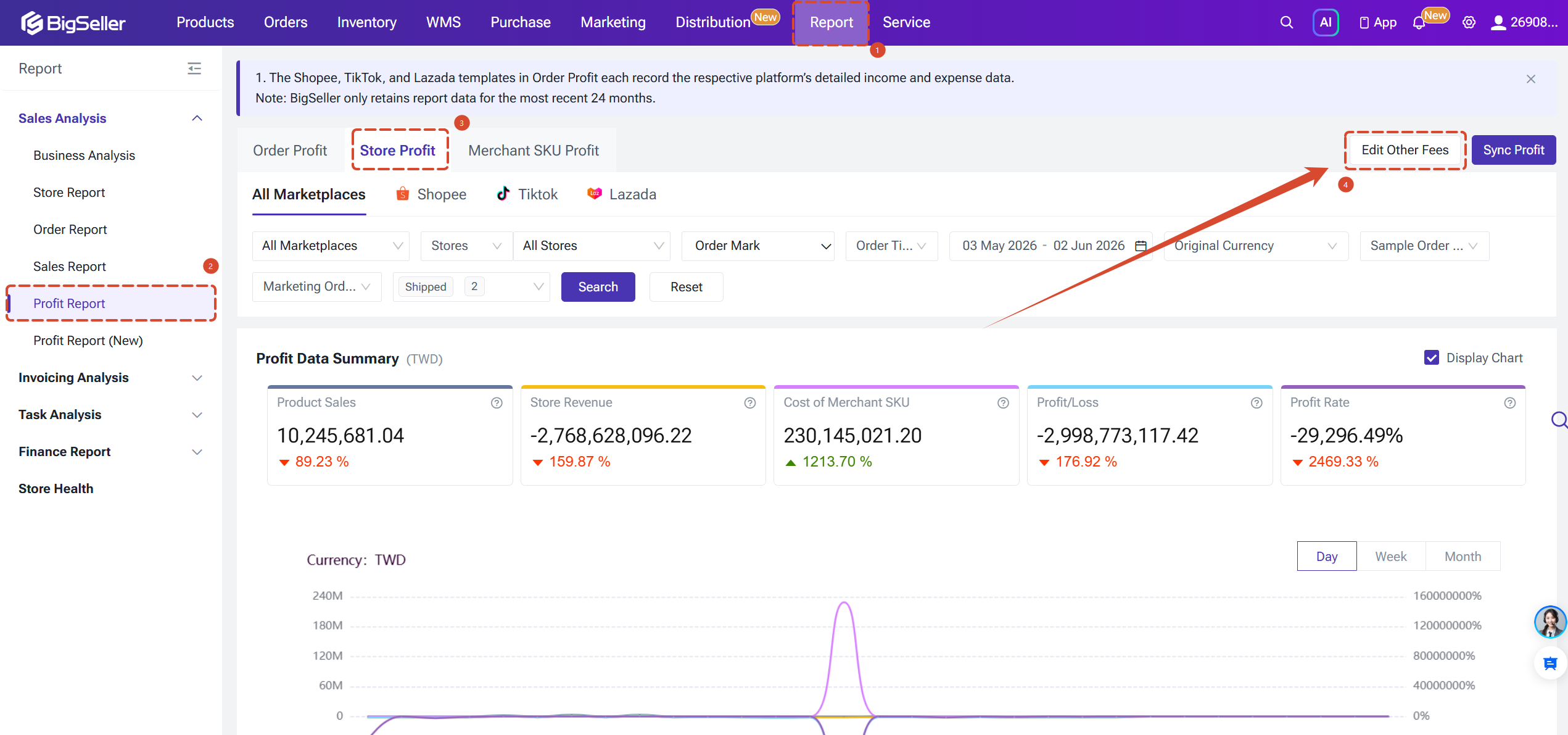Click the Product Sales help icon
1568x735 pixels.
point(497,403)
